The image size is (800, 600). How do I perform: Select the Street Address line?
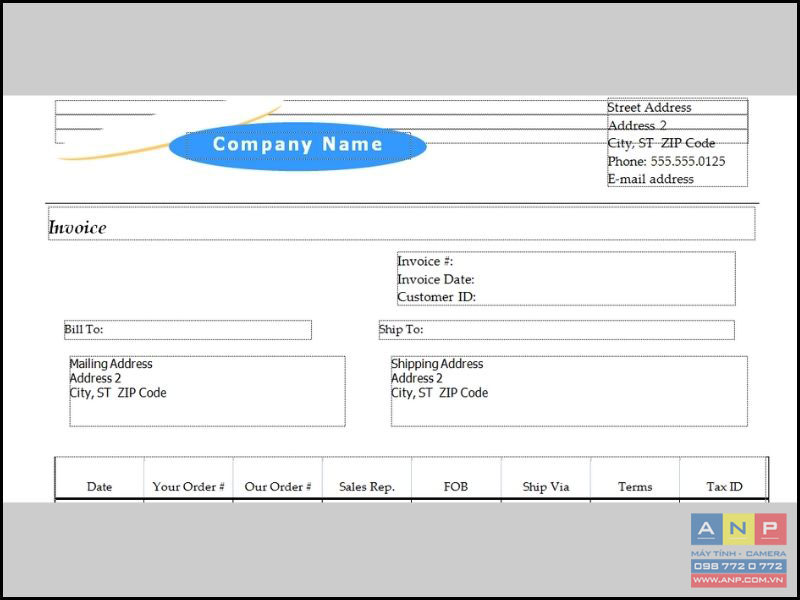(649, 108)
